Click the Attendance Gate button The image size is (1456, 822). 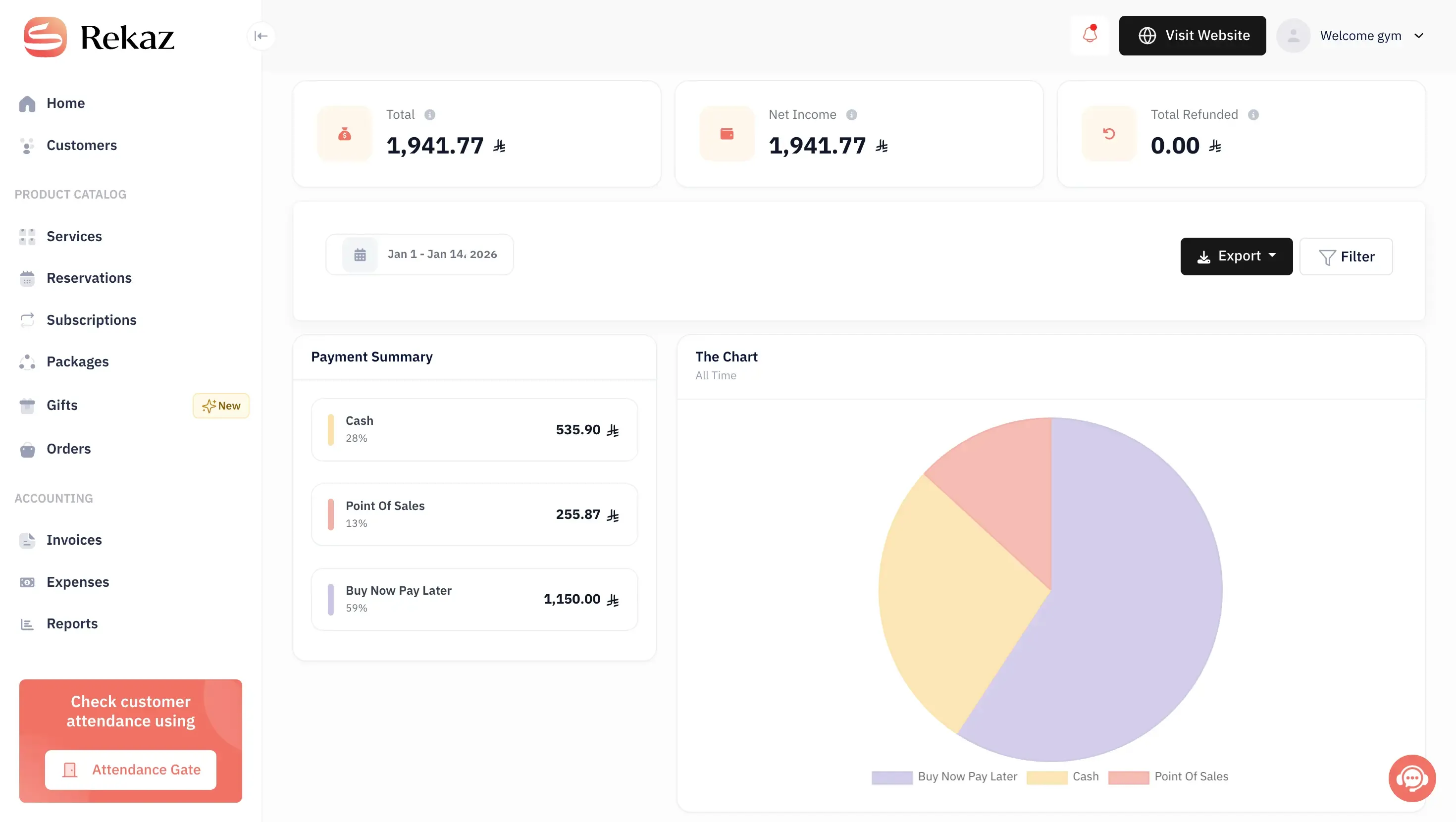[x=131, y=770]
